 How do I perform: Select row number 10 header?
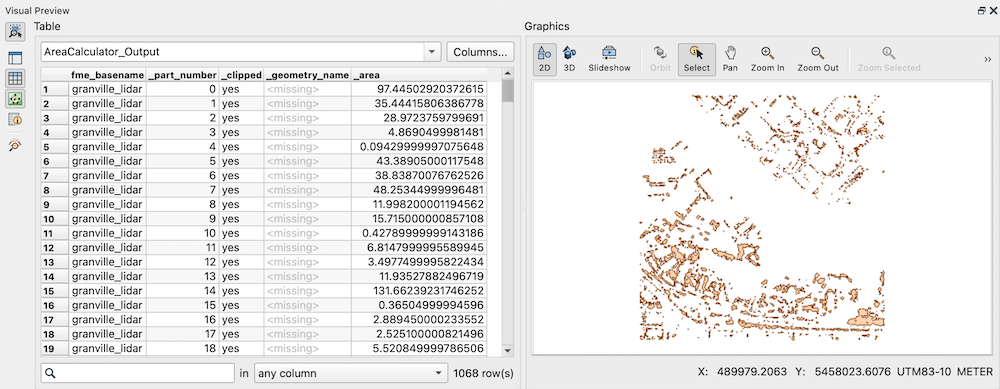pyautogui.click(x=55, y=219)
